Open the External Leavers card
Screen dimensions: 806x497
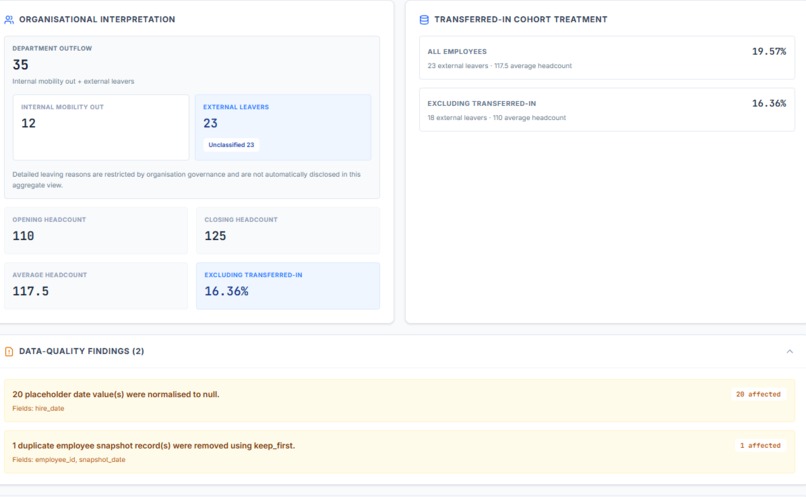pos(283,127)
